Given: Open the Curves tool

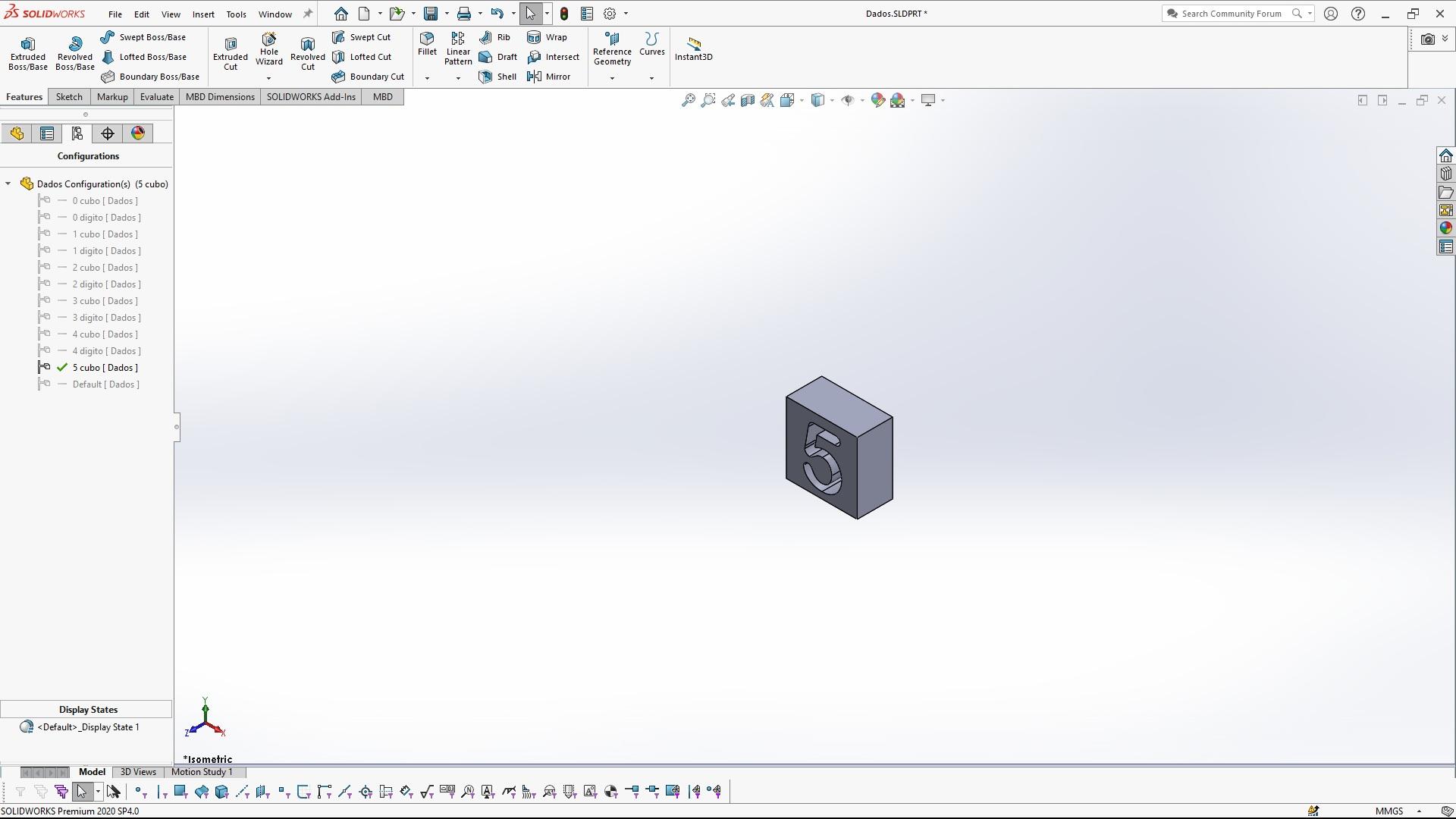Looking at the screenshot, I should (x=651, y=44).
